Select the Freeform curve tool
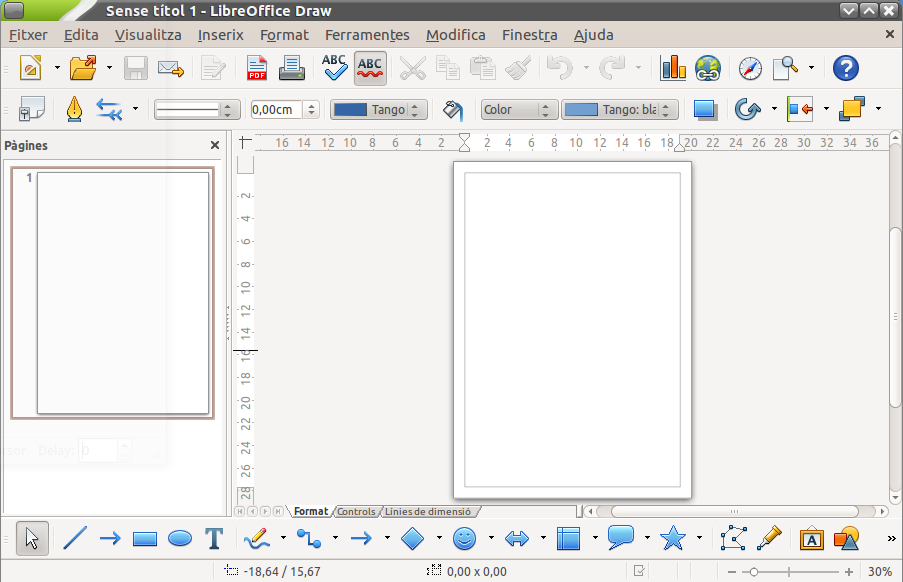 [x=256, y=539]
